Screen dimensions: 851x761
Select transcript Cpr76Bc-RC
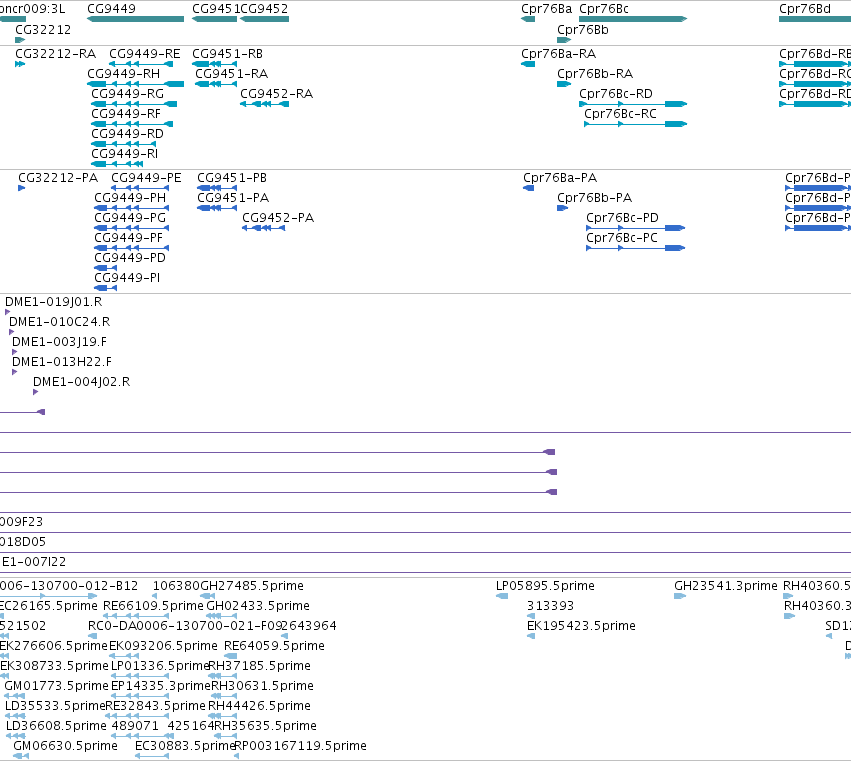pos(620,114)
